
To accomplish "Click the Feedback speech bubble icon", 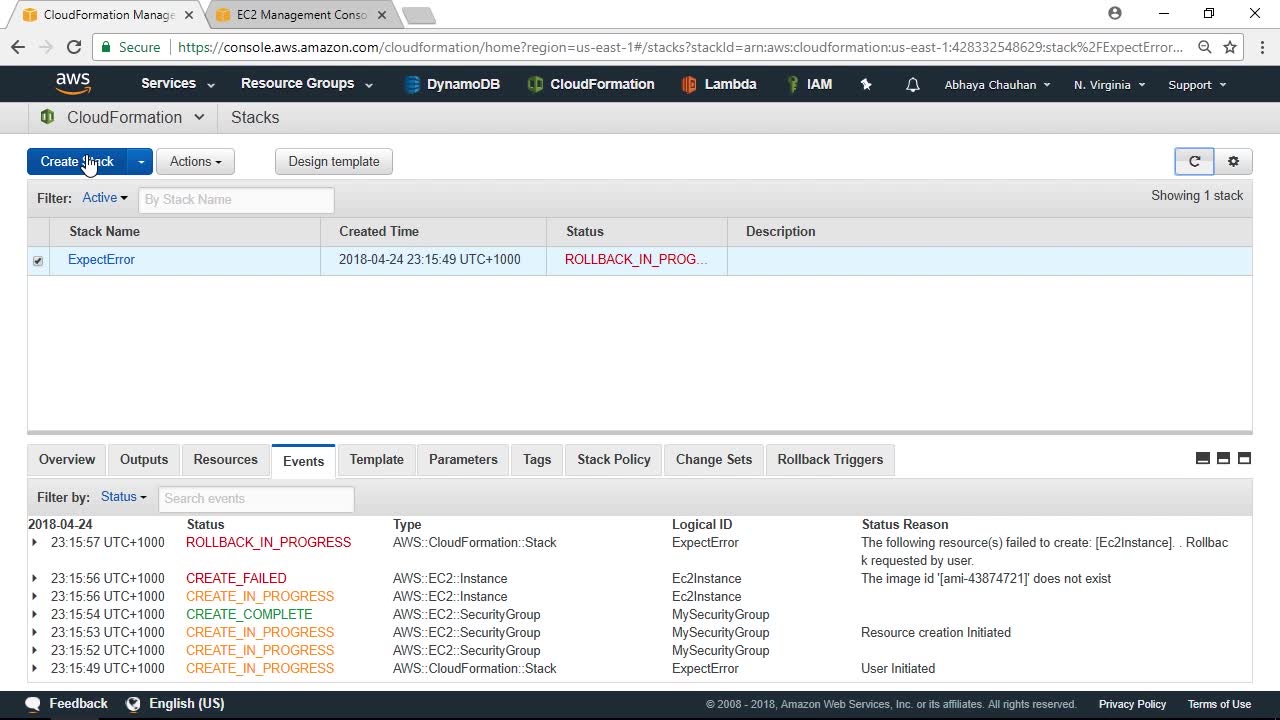I will coord(33,704).
